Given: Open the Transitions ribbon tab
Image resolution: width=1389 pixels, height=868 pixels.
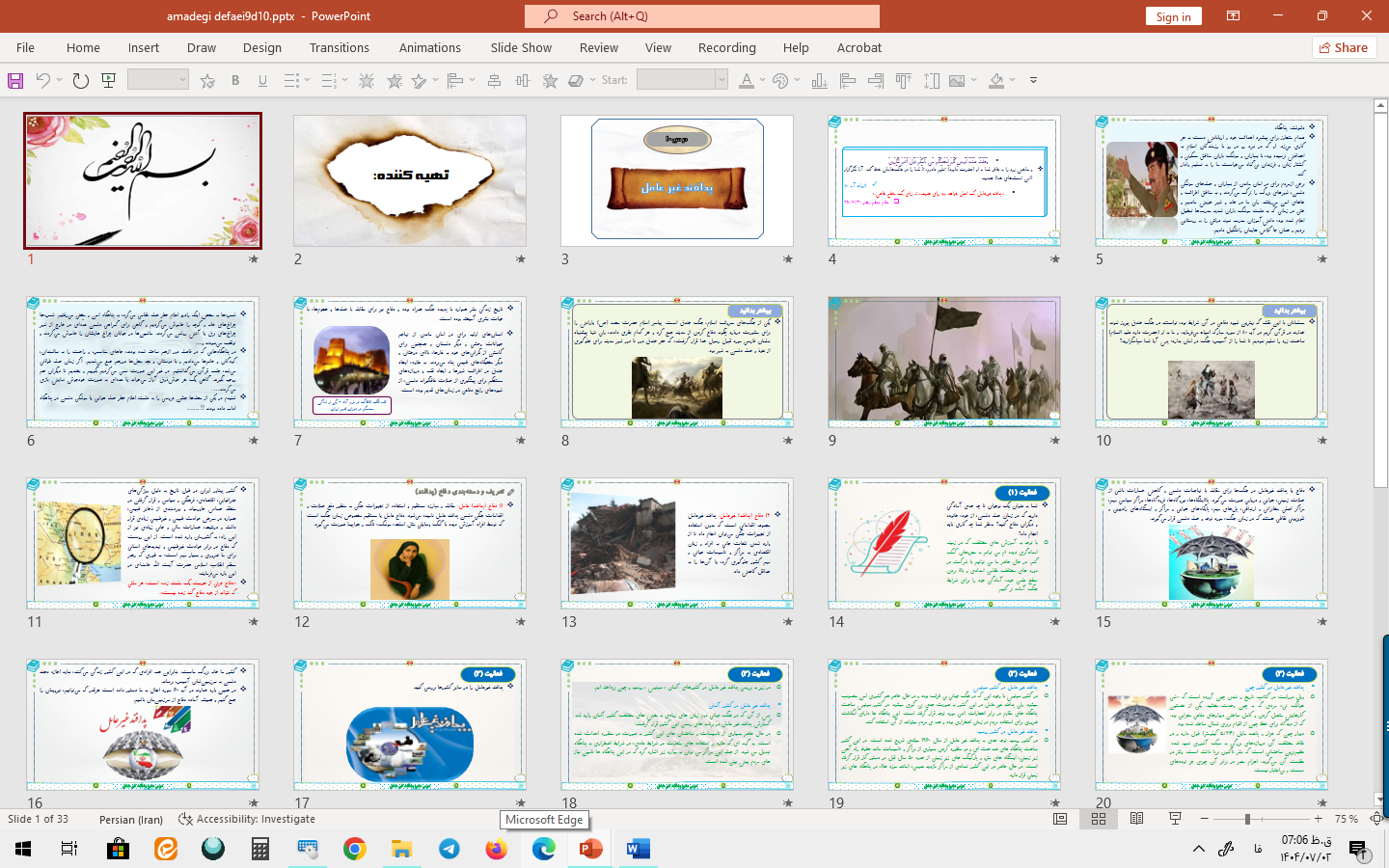Looking at the screenshot, I should (x=339, y=47).
